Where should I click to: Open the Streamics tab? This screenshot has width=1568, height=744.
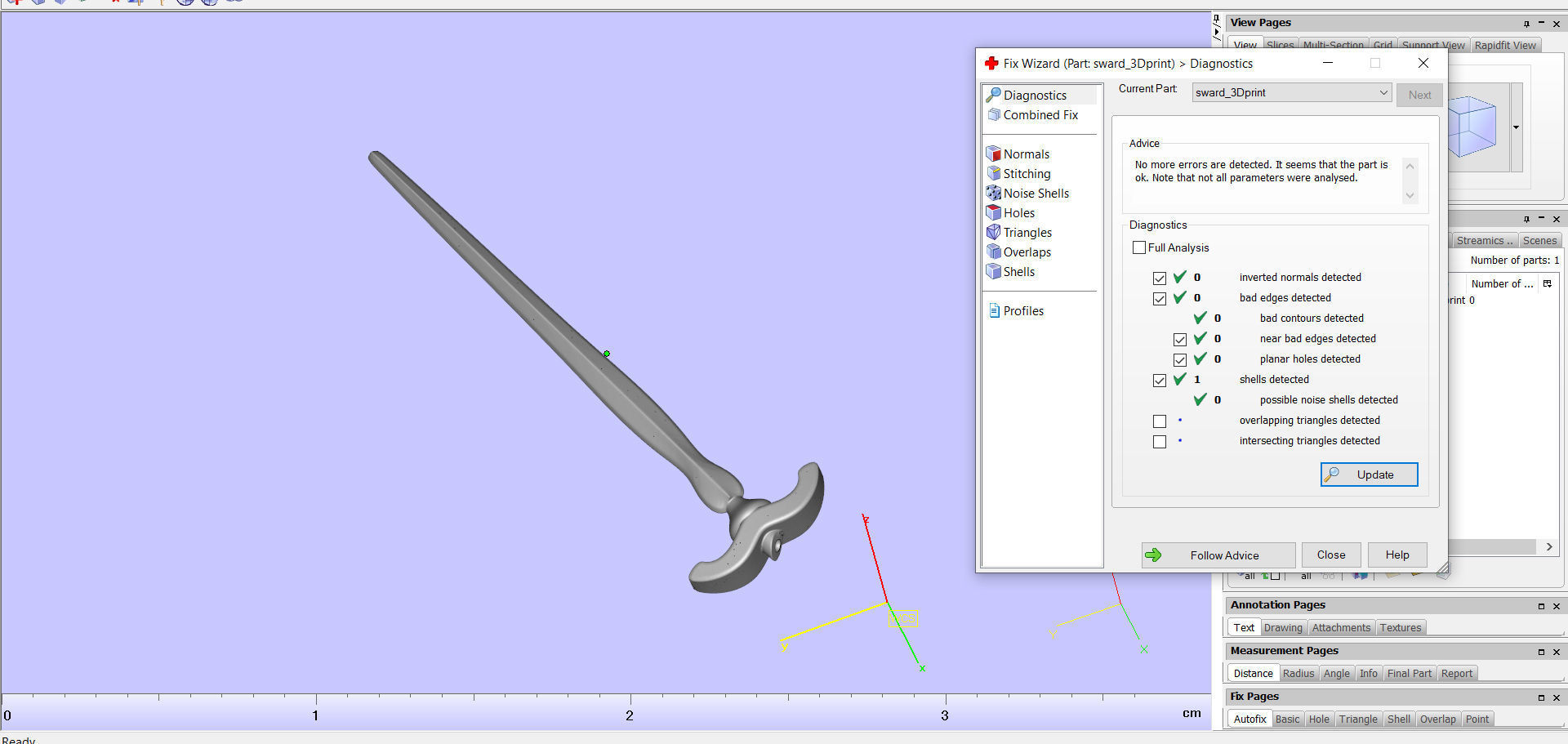(x=1485, y=240)
